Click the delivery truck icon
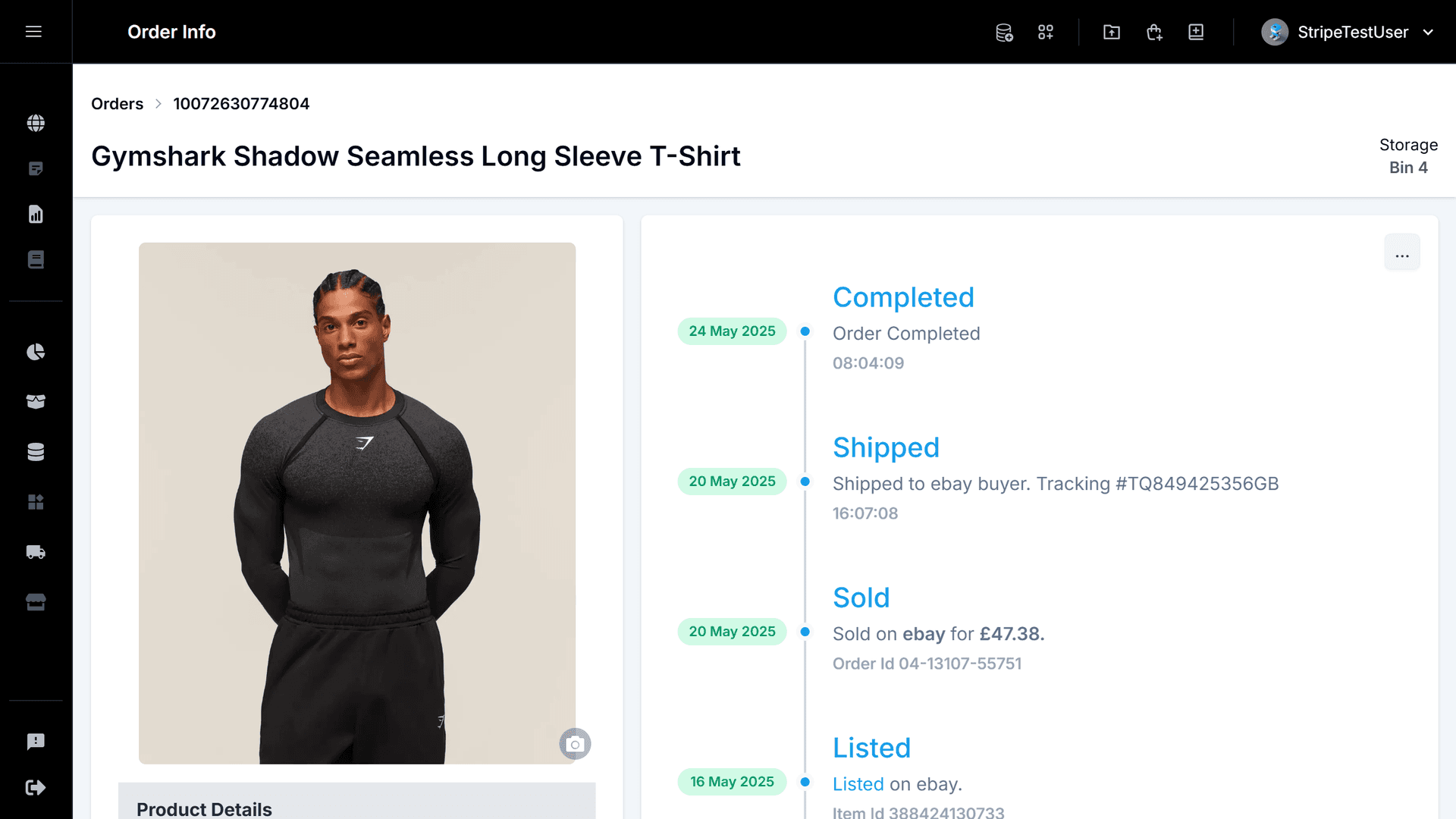This screenshot has width=1456, height=819. (36, 552)
